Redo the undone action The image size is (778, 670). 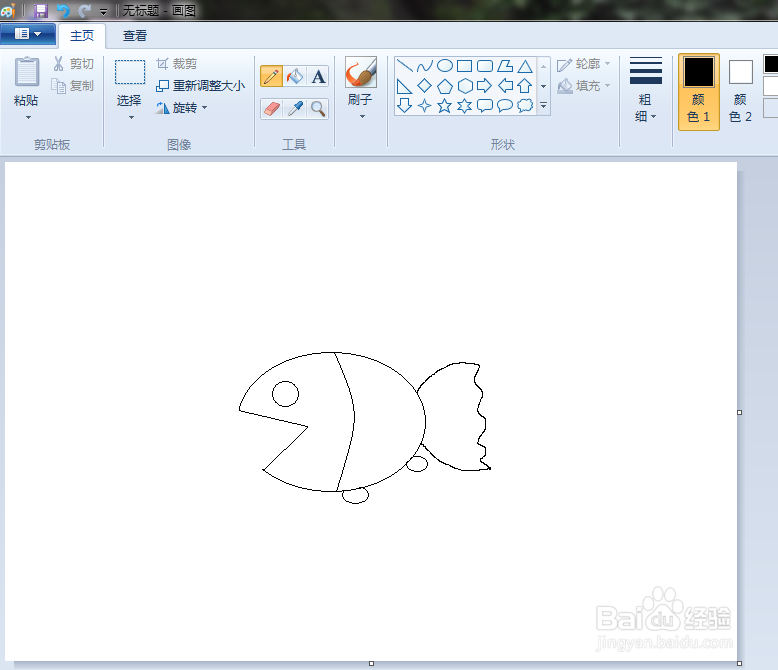84,10
